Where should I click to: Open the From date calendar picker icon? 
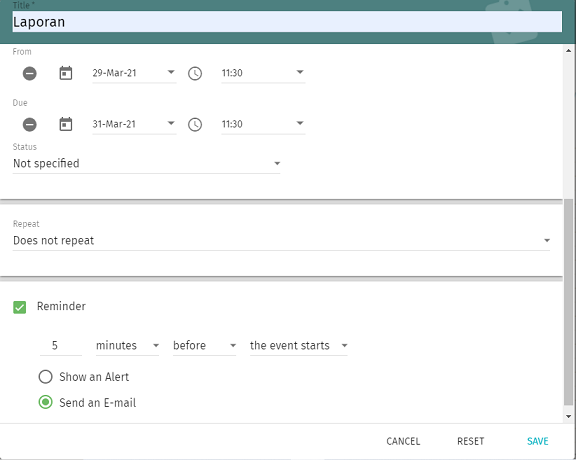66,73
